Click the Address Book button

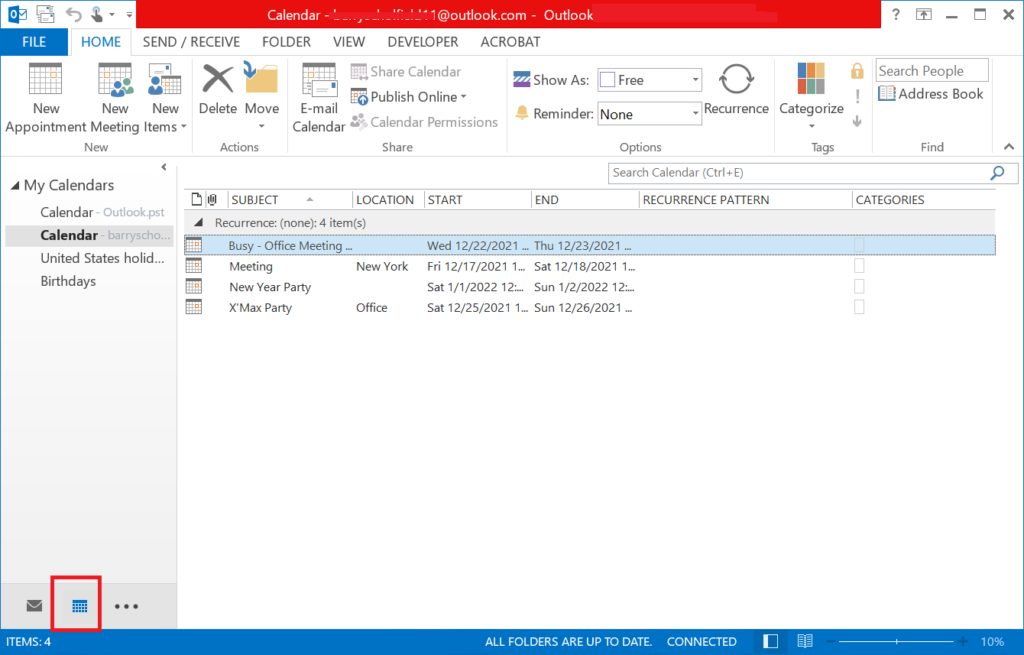931,94
